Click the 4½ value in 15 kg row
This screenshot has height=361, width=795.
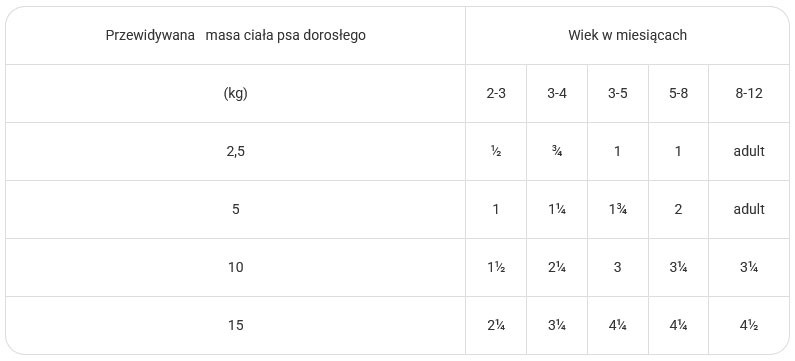tap(749, 325)
